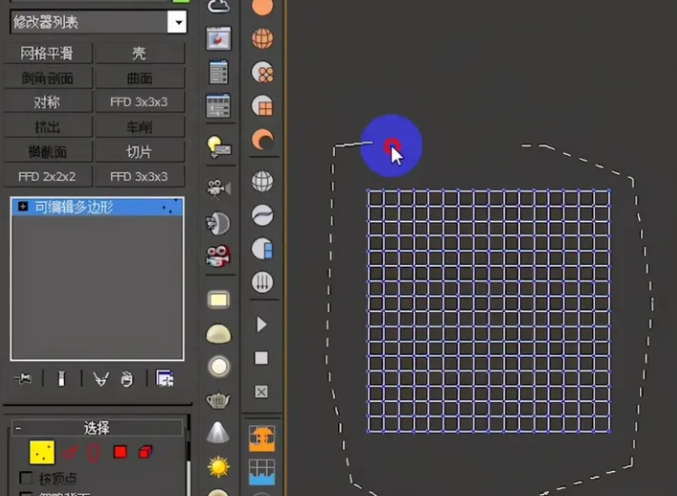Select Element sub-object level red cube
The width and height of the screenshot is (677, 496).
tap(145, 453)
